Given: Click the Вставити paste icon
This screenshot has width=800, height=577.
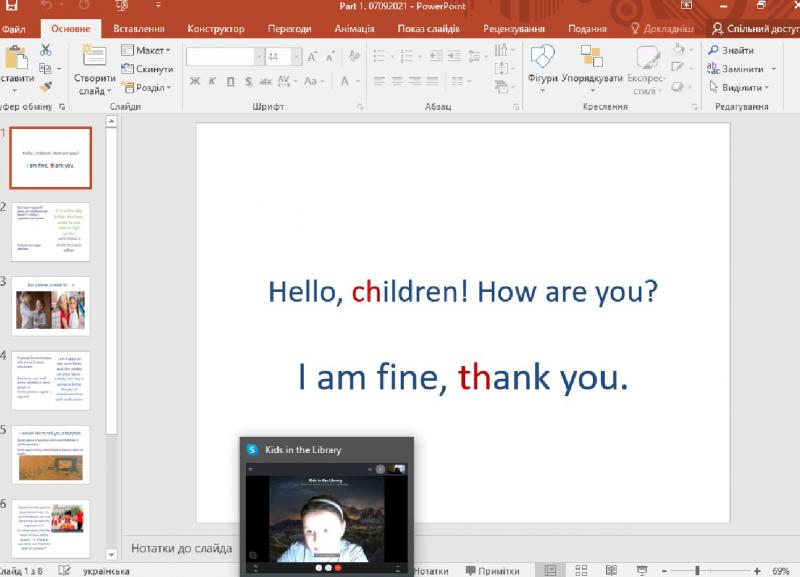Looking at the screenshot, I should click(x=16, y=57).
